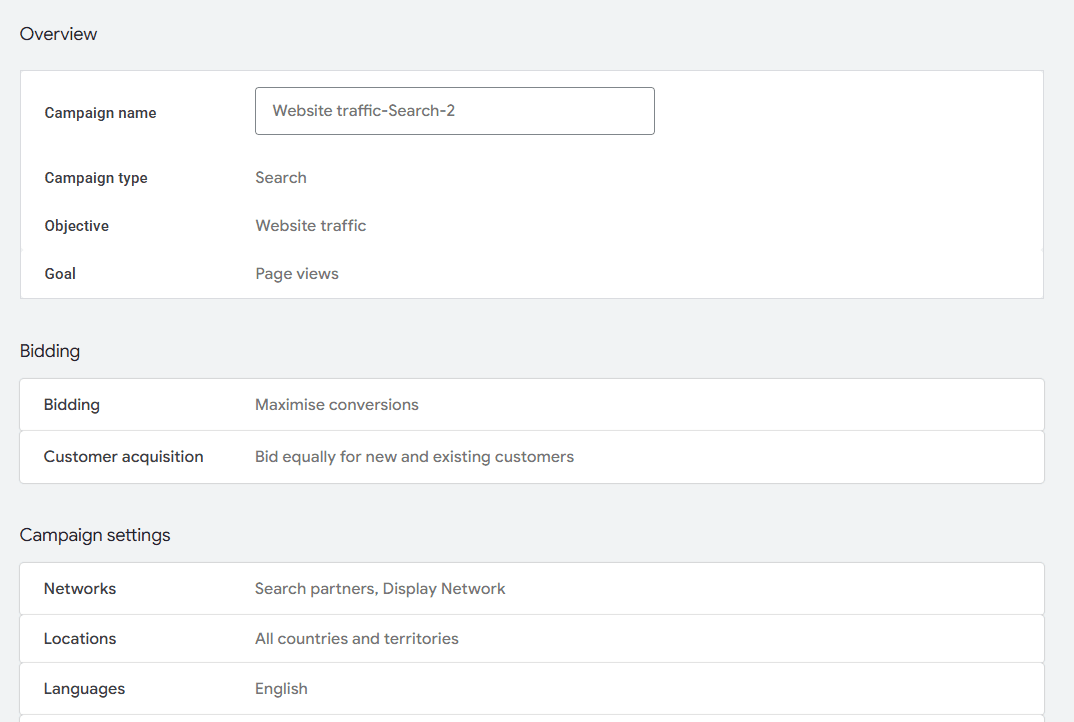Image resolution: width=1074 pixels, height=722 pixels.
Task: Select the 'Page views' goal value
Action: (x=297, y=274)
